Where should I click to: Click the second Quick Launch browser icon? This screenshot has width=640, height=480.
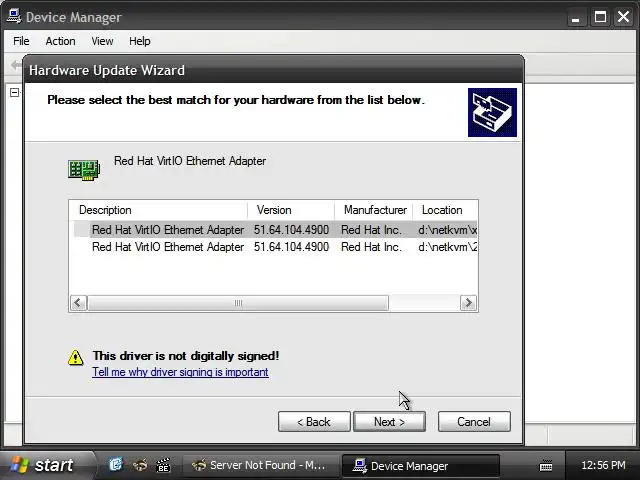tap(140, 464)
